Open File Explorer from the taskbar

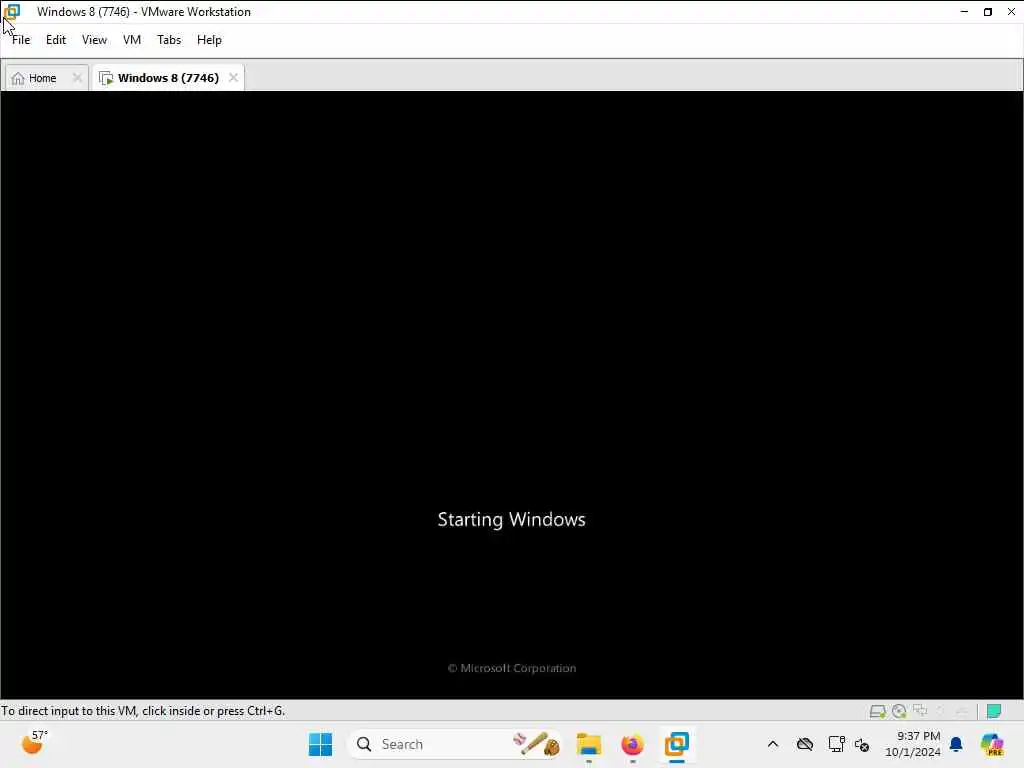coord(588,744)
